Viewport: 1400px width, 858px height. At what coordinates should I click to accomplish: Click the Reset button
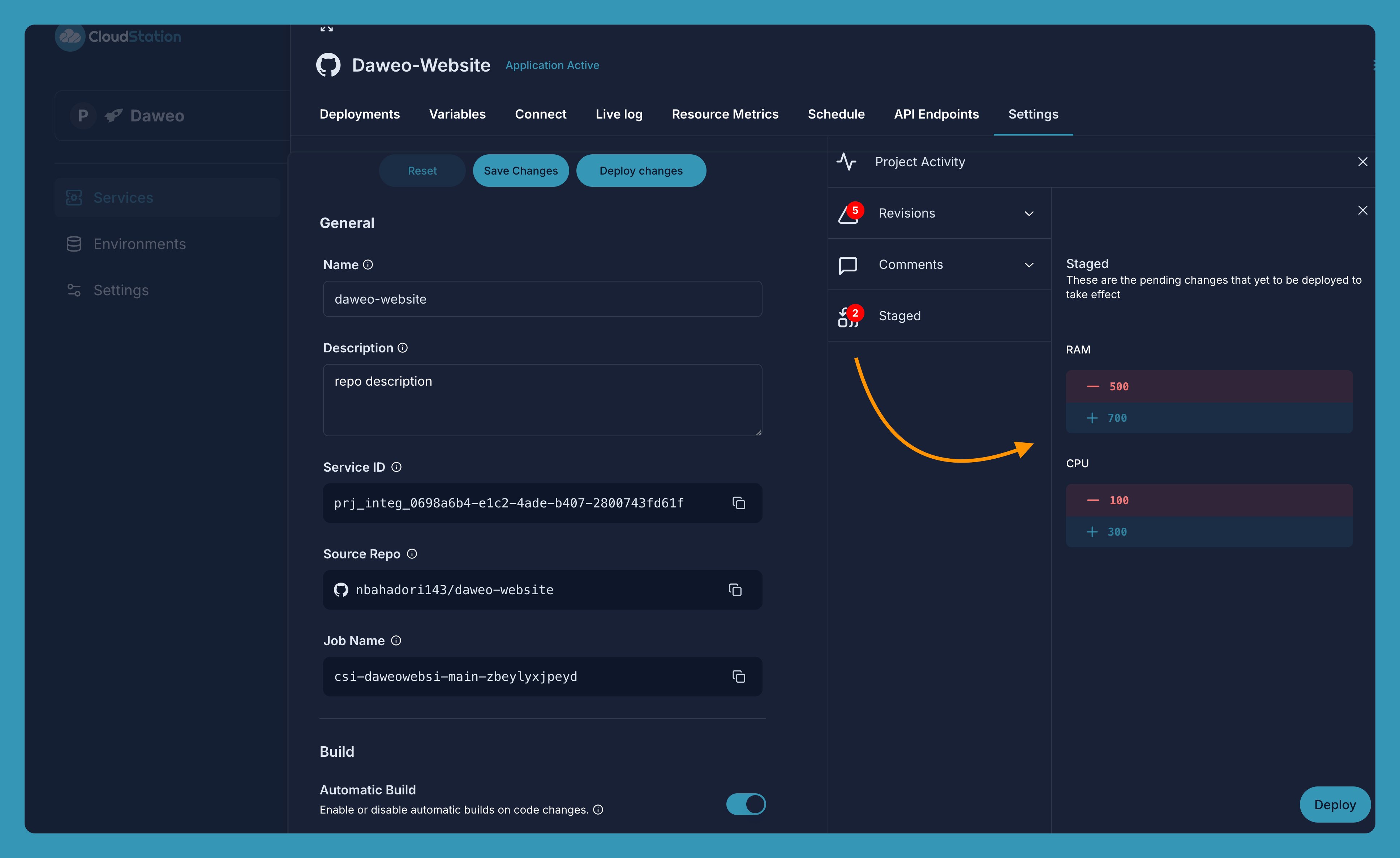coord(422,171)
